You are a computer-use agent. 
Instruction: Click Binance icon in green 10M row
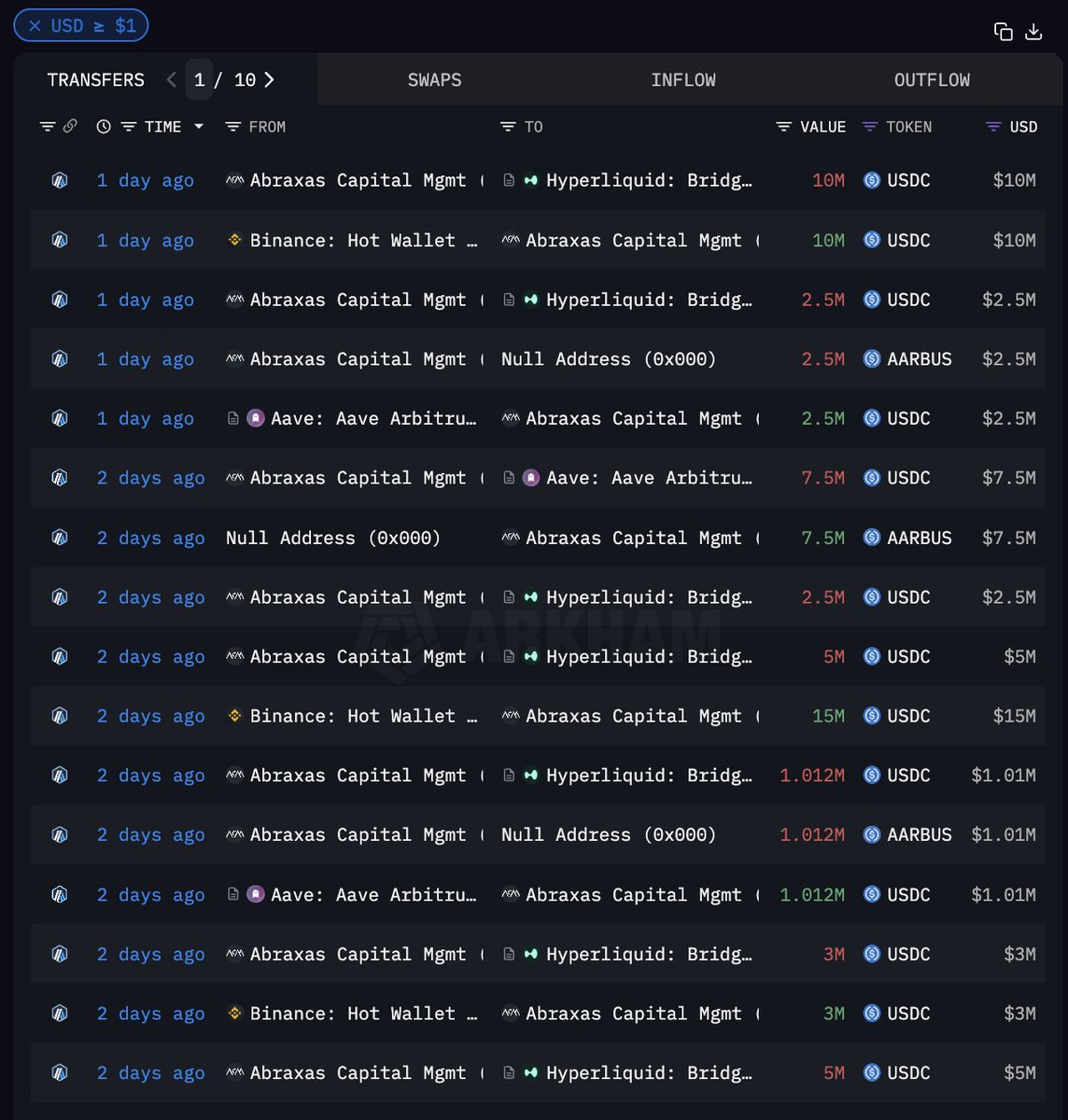tap(235, 240)
